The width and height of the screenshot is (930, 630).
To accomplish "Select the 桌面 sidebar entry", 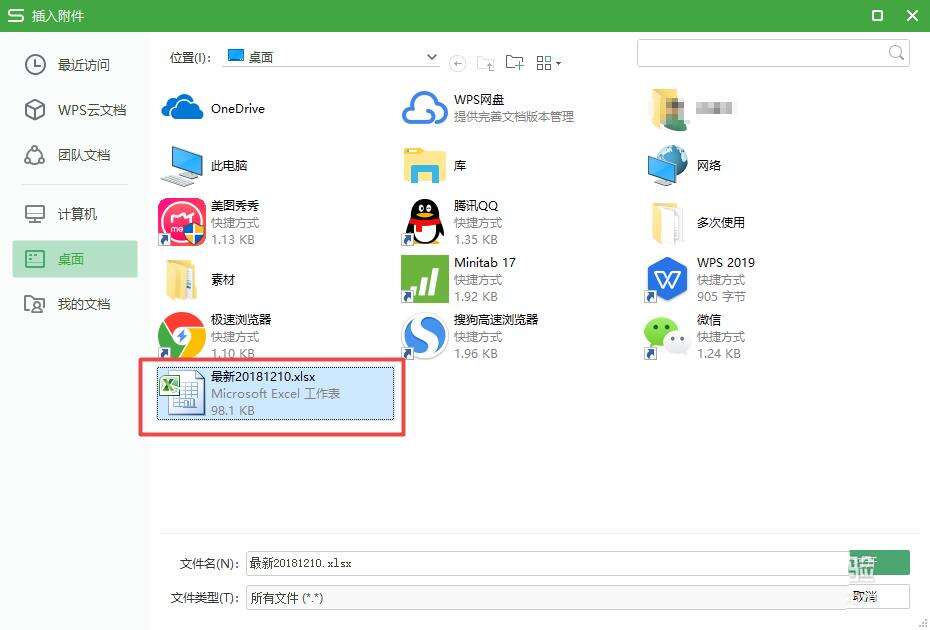I will [75, 259].
